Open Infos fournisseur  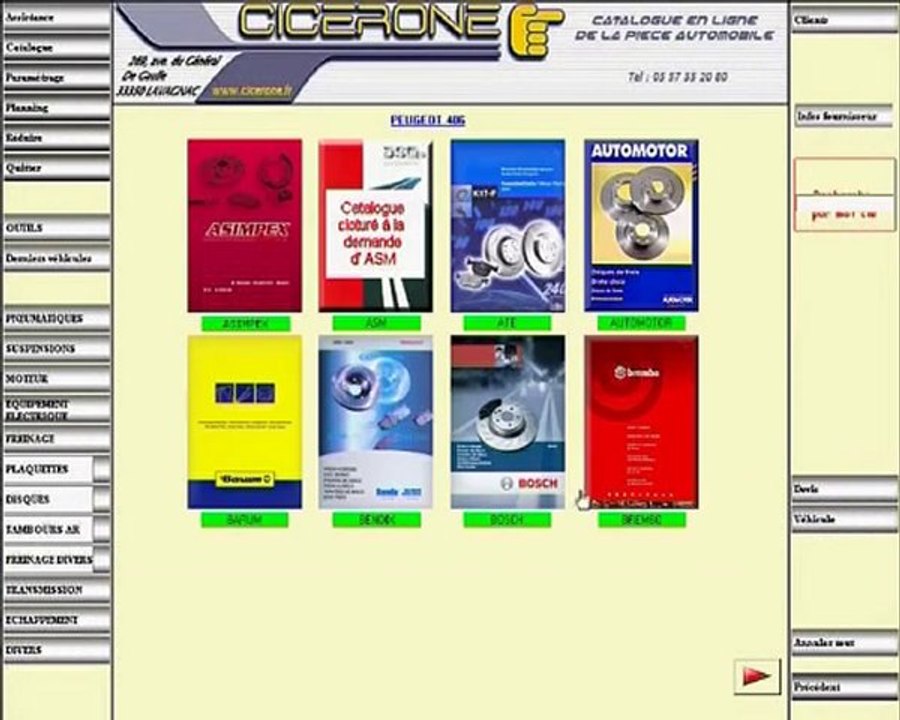click(844, 117)
